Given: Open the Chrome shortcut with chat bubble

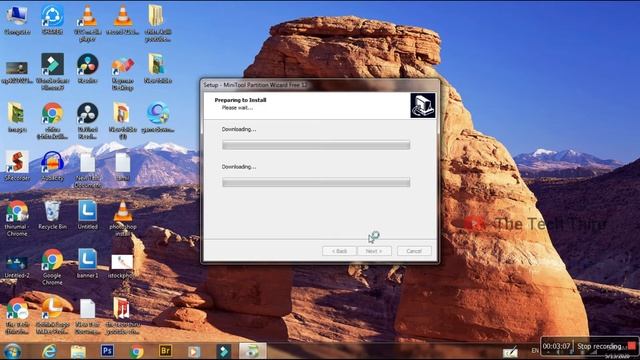Looking at the screenshot, I should tap(17, 316).
